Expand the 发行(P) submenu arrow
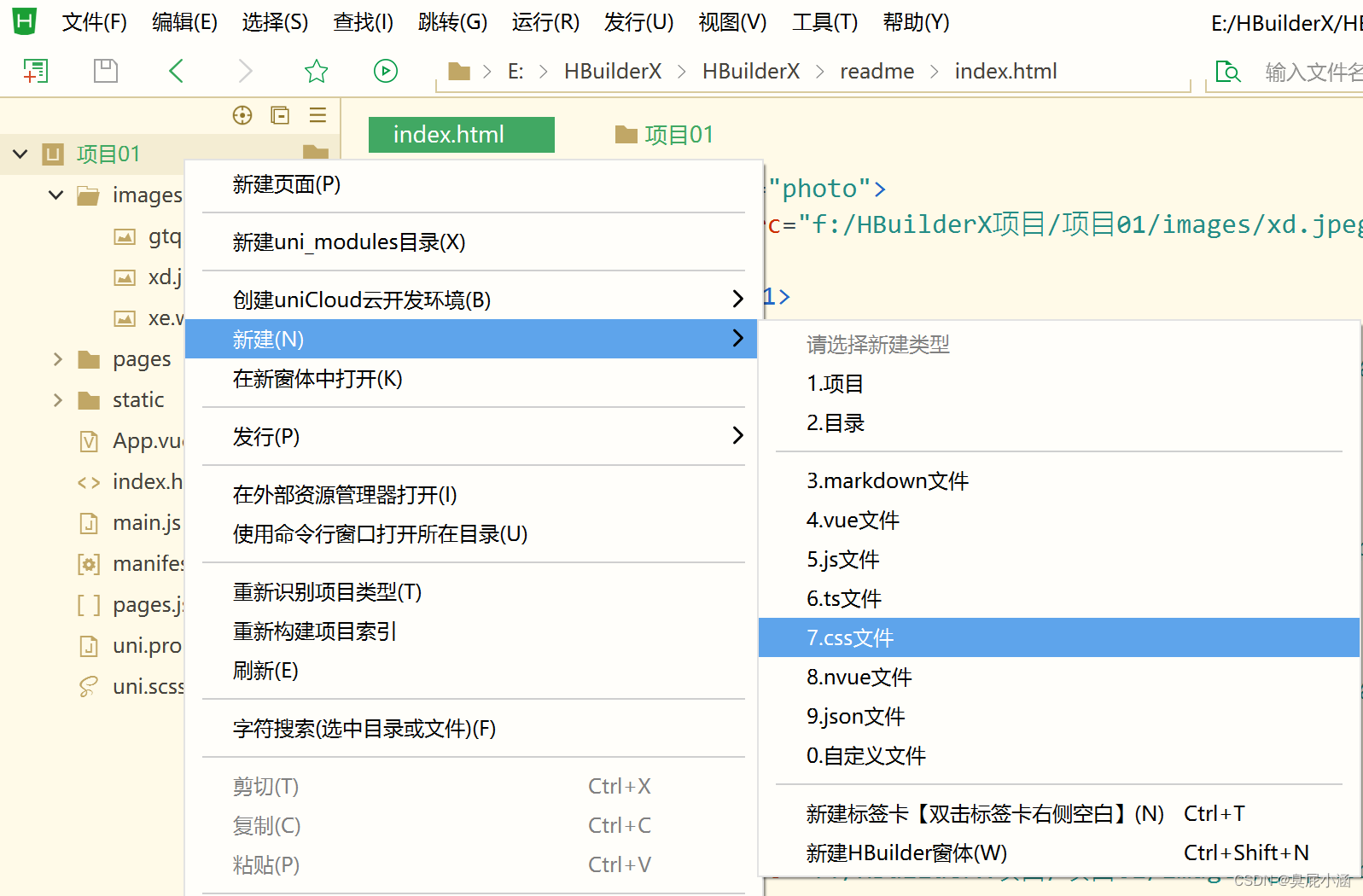The width and height of the screenshot is (1363, 896). click(x=738, y=435)
